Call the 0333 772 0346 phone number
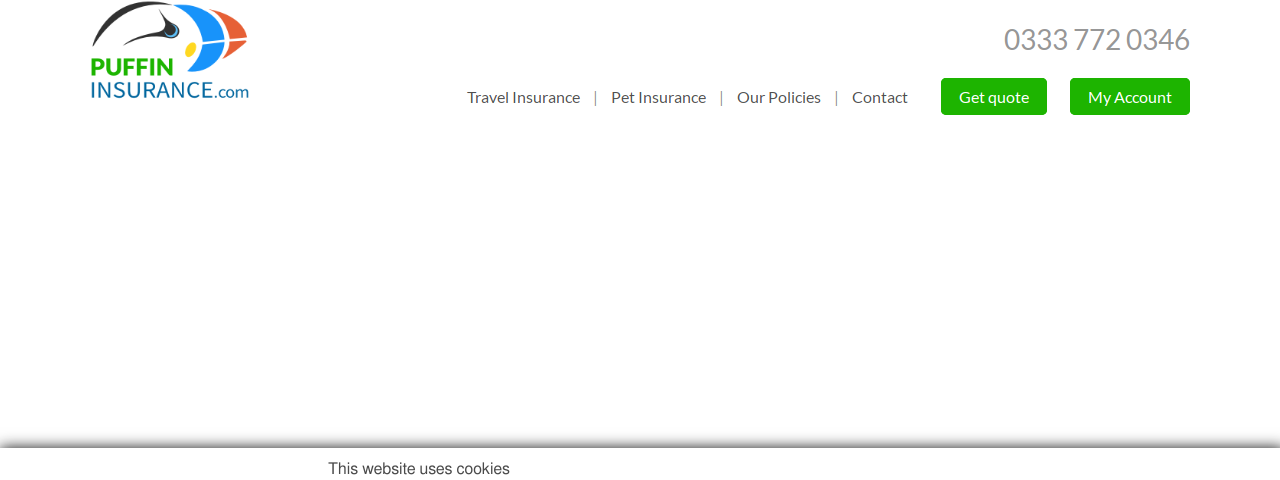1280x480 pixels. [x=1097, y=40]
